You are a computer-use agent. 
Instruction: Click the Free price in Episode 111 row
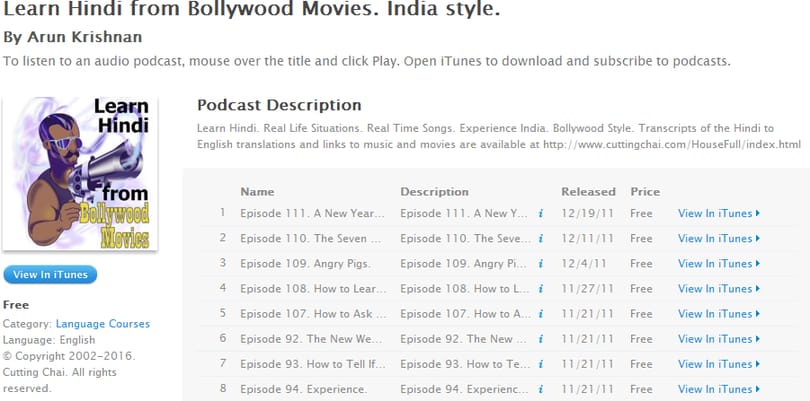[x=641, y=213]
